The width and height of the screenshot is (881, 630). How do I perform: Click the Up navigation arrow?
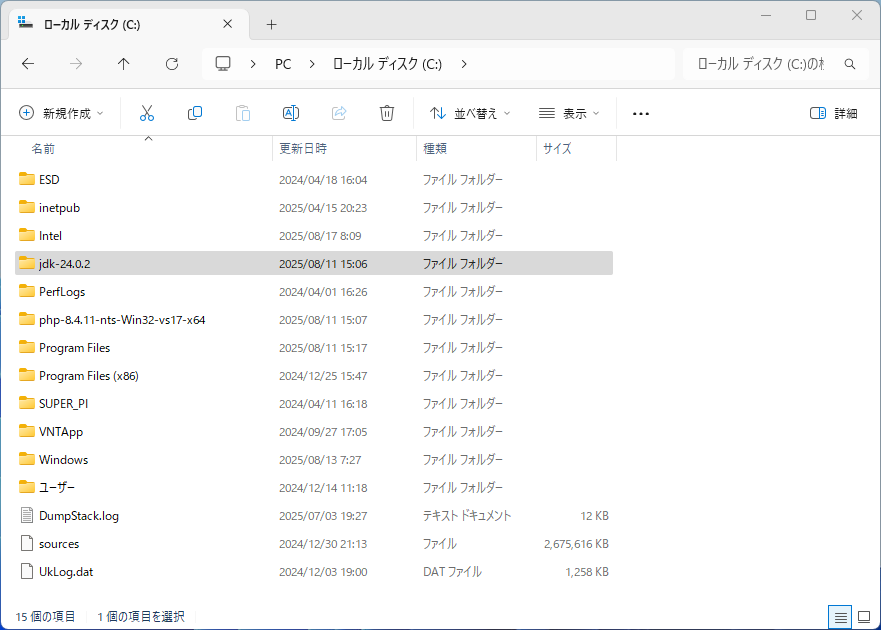click(123, 63)
